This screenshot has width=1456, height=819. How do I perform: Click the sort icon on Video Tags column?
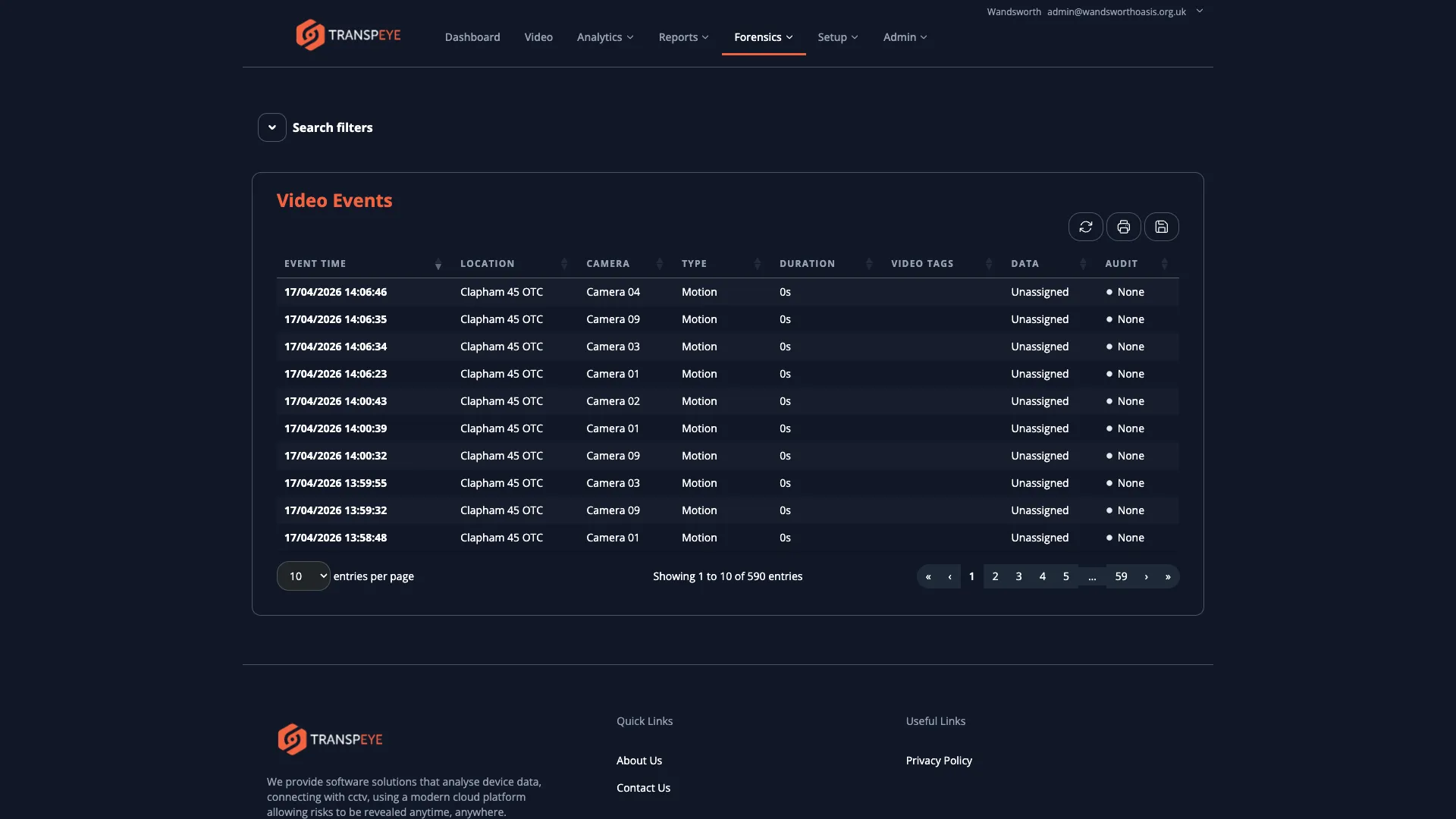point(988,263)
